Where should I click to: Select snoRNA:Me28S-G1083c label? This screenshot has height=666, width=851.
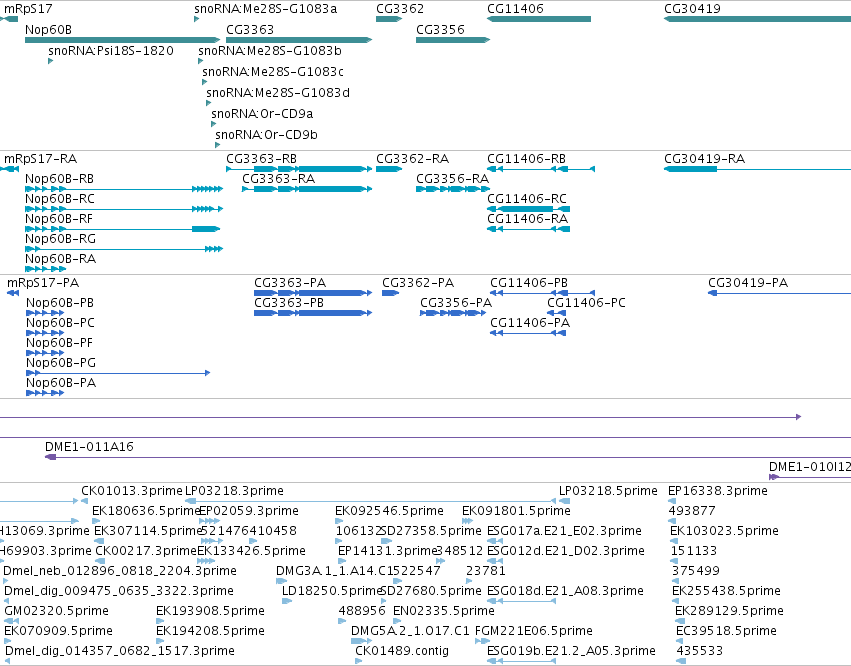click(273, 72)
